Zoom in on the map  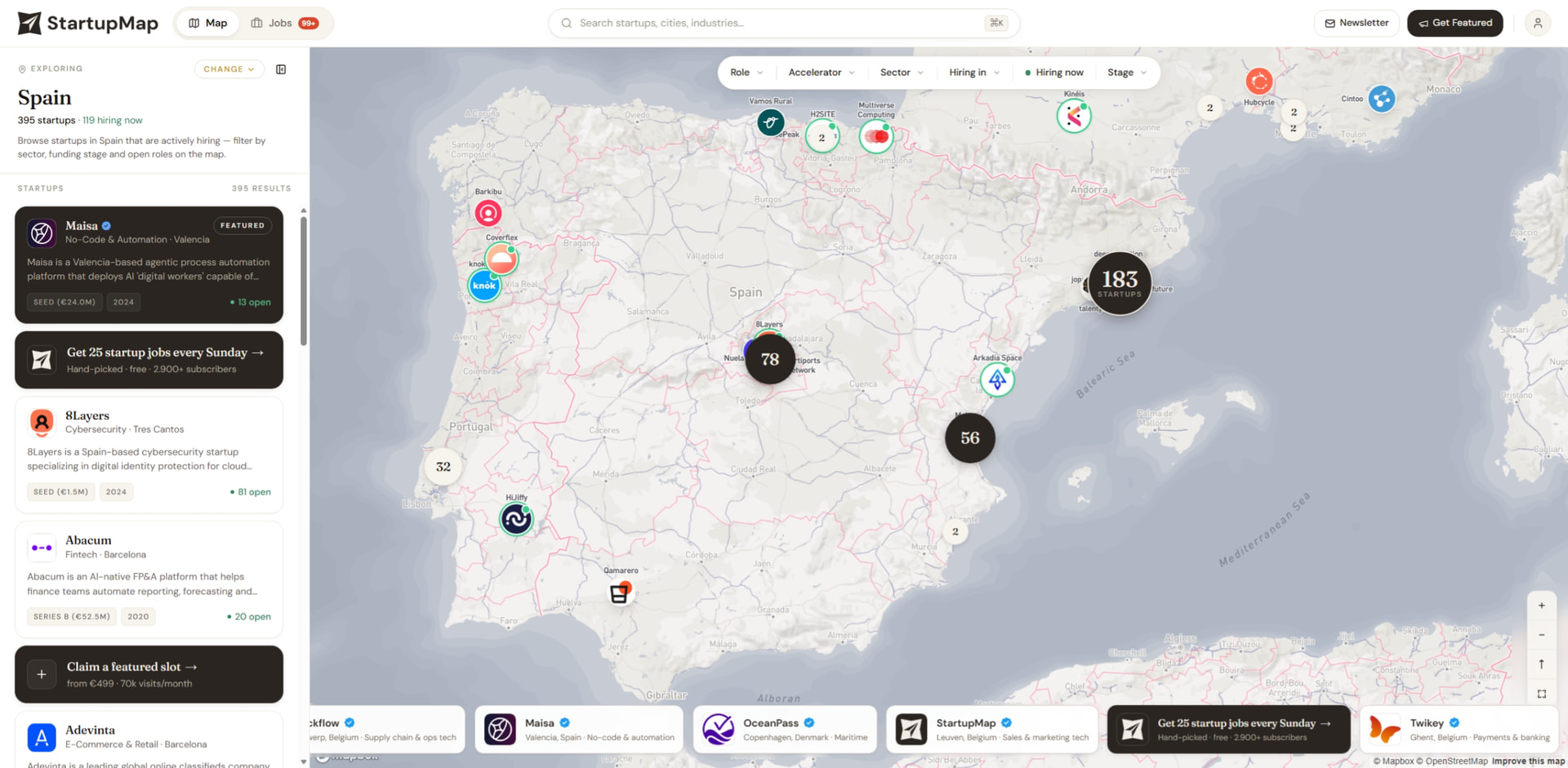(1541, 606)
